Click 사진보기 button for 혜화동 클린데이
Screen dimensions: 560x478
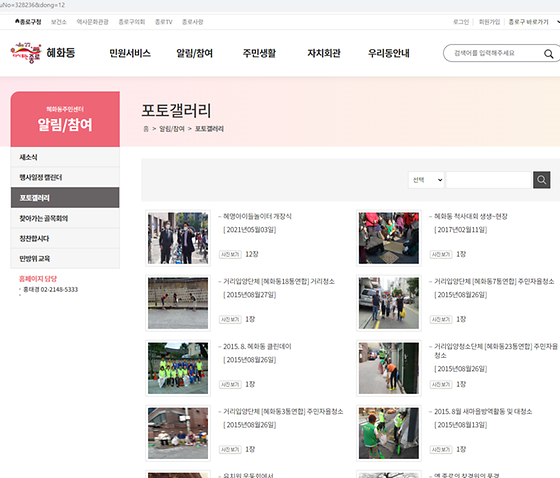coord(230,384)
